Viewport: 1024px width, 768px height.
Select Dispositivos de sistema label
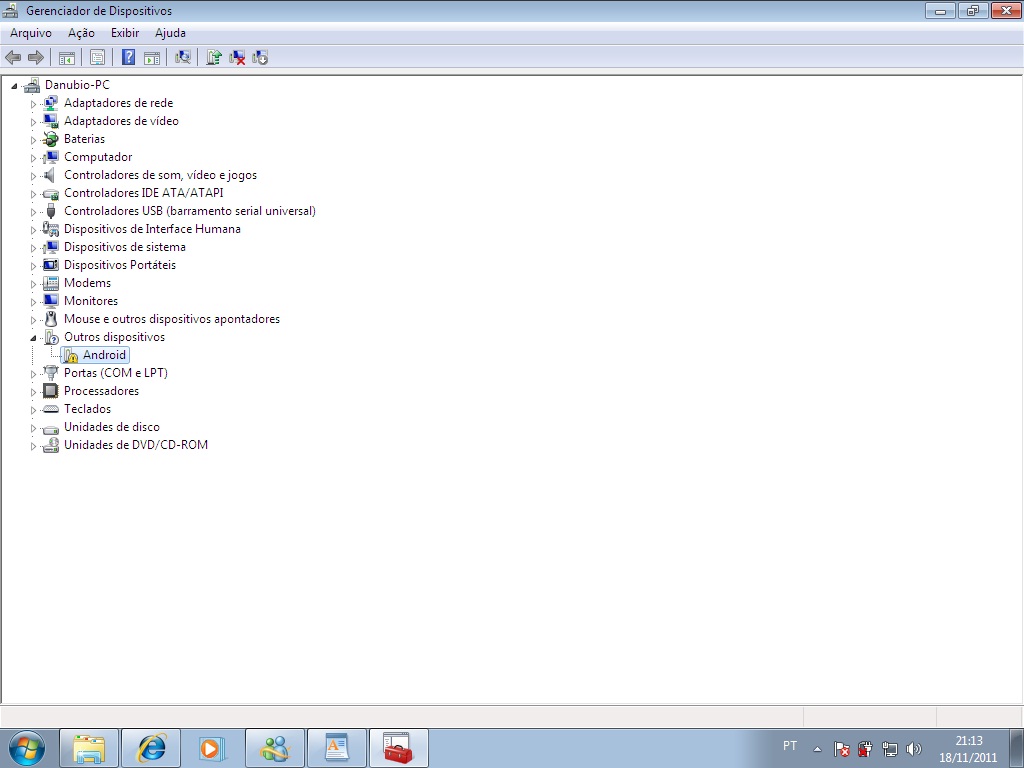[x=125, y=247]
